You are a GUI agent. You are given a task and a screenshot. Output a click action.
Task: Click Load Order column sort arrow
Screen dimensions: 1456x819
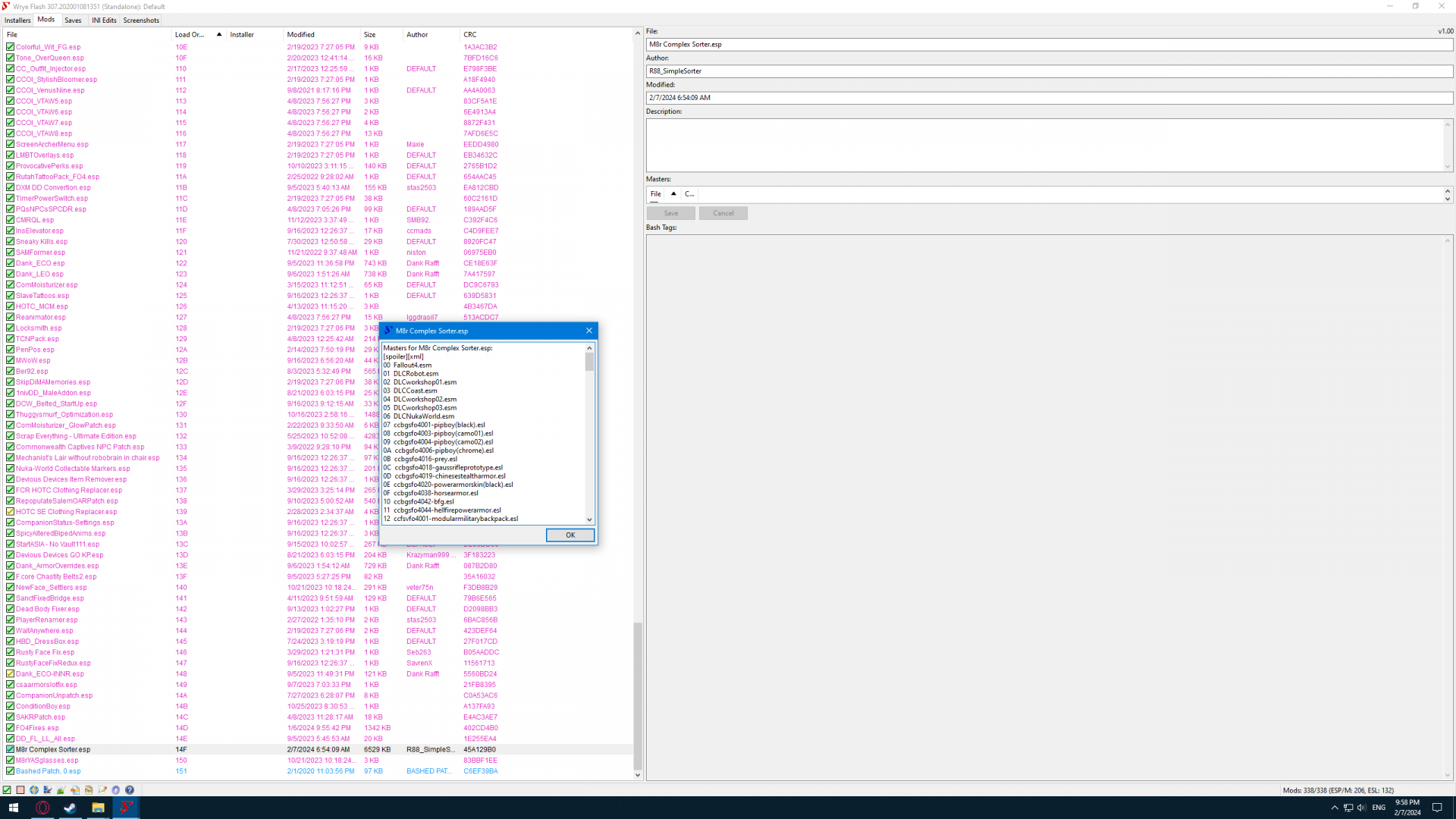pos(219,35)
